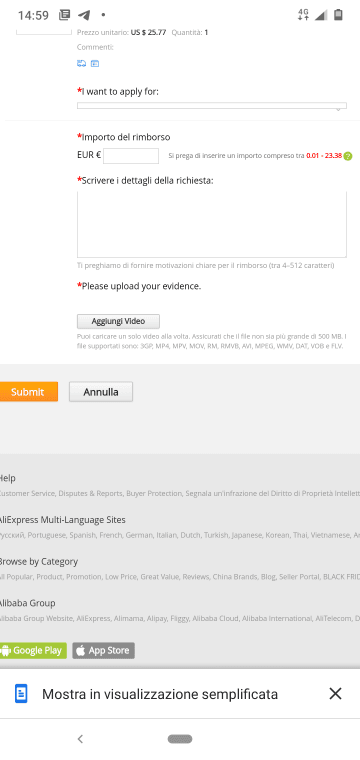Open the Google Play badge
Image resolution: width=360 pixels, height=760 pixels.
33,650
